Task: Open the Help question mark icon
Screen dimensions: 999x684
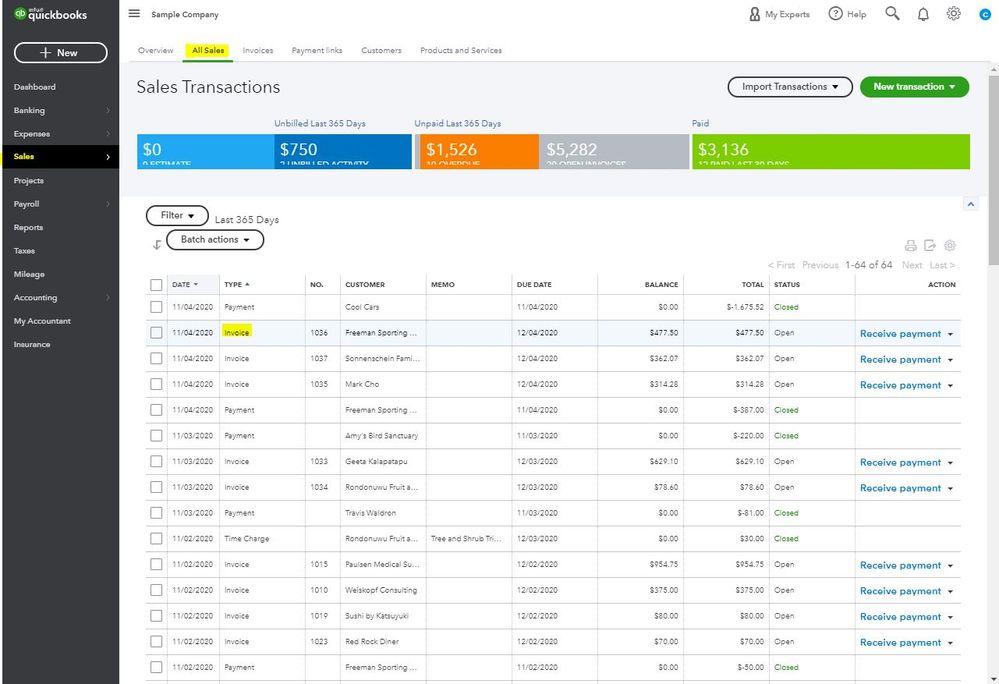Action: click(x=835, y=13)
